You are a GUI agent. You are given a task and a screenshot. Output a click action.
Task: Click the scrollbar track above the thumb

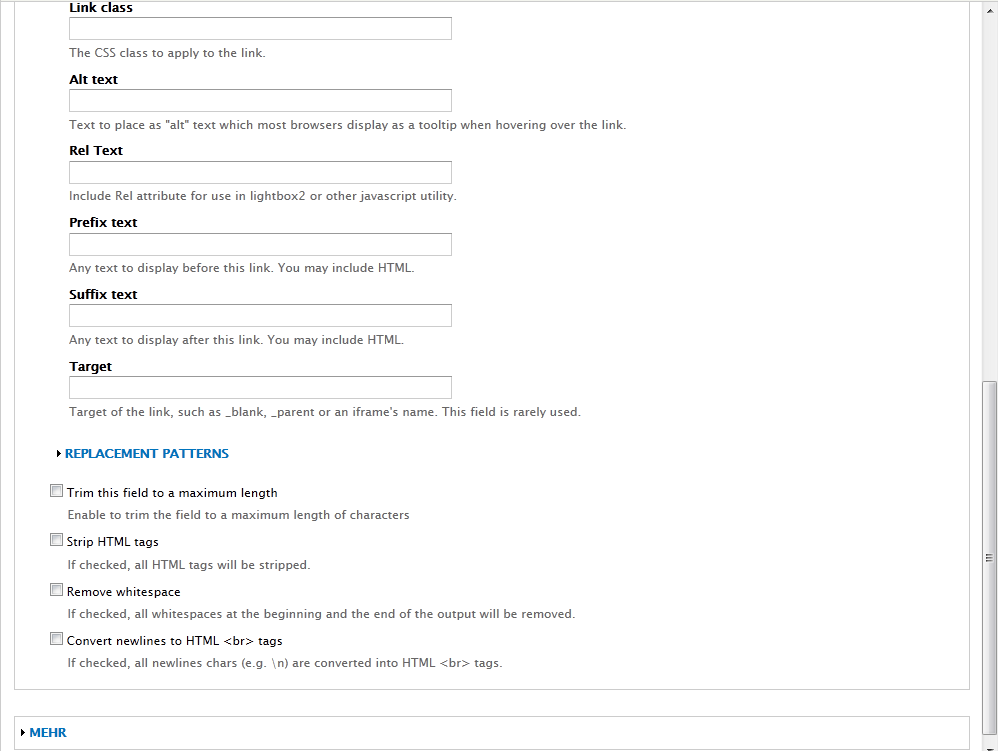[990, 200]
